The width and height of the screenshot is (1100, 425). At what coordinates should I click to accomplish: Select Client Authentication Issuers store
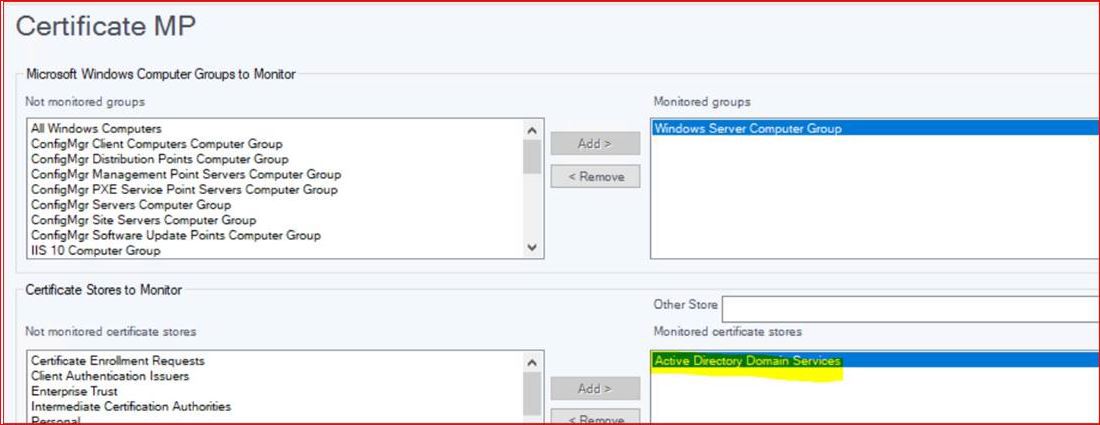[110, 376]
